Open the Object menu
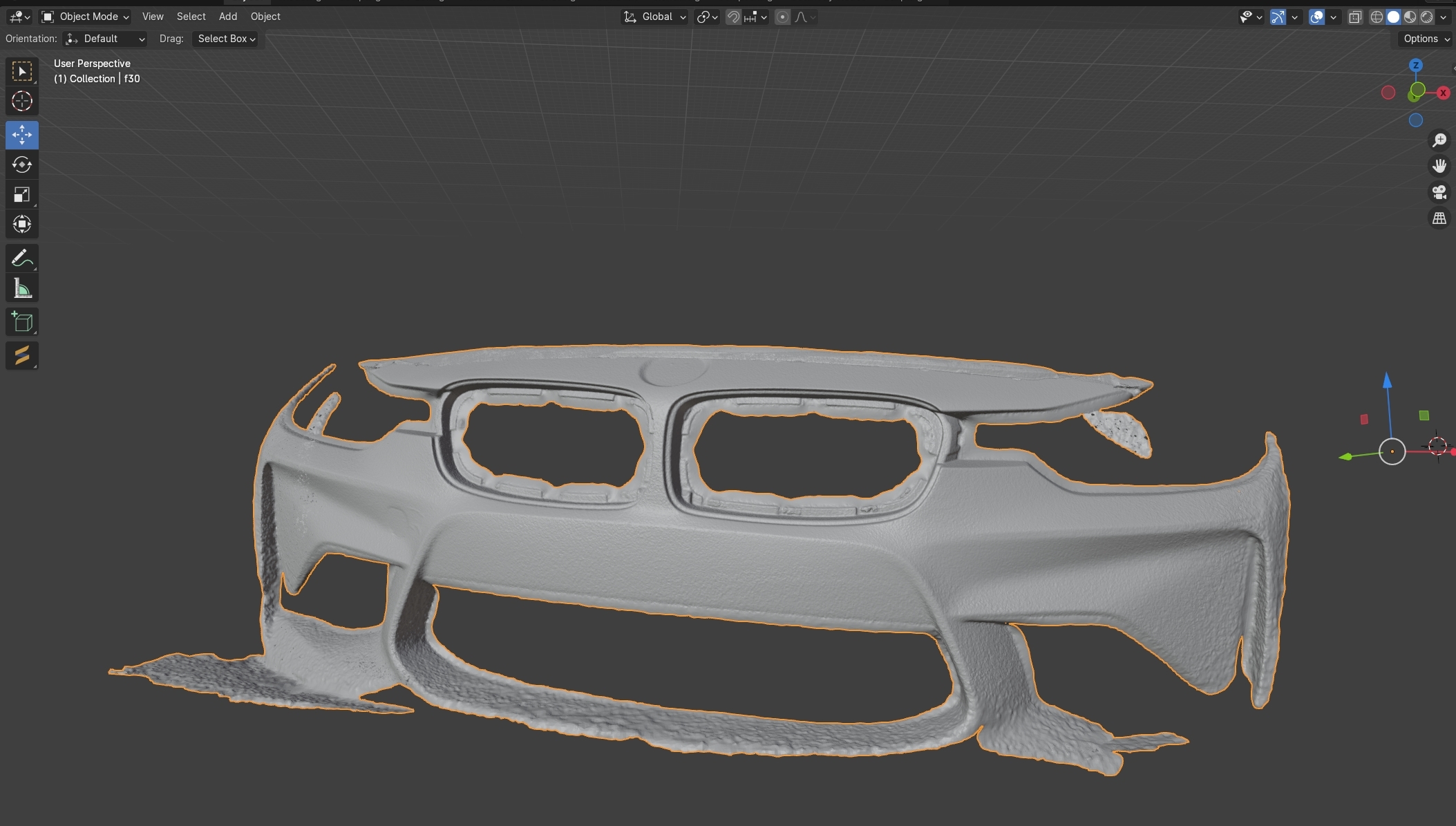The width and height of the screenshot is (1456, 826). (265, 17)
